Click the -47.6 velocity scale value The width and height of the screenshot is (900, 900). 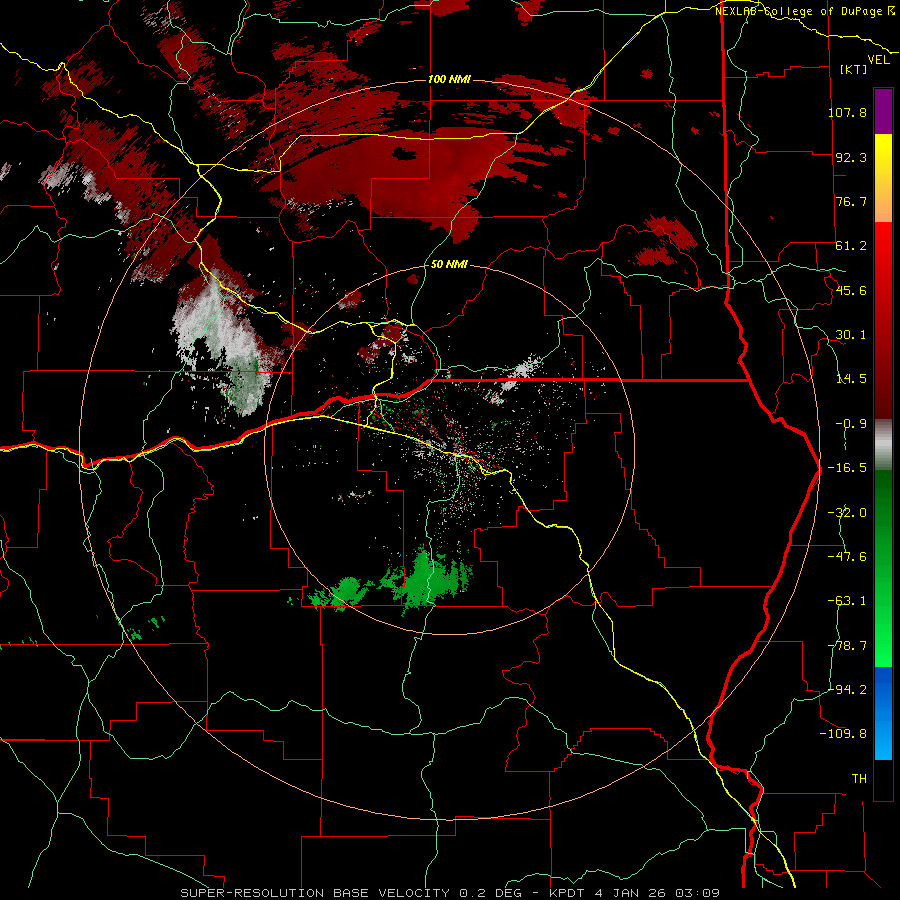pos(848,557)
